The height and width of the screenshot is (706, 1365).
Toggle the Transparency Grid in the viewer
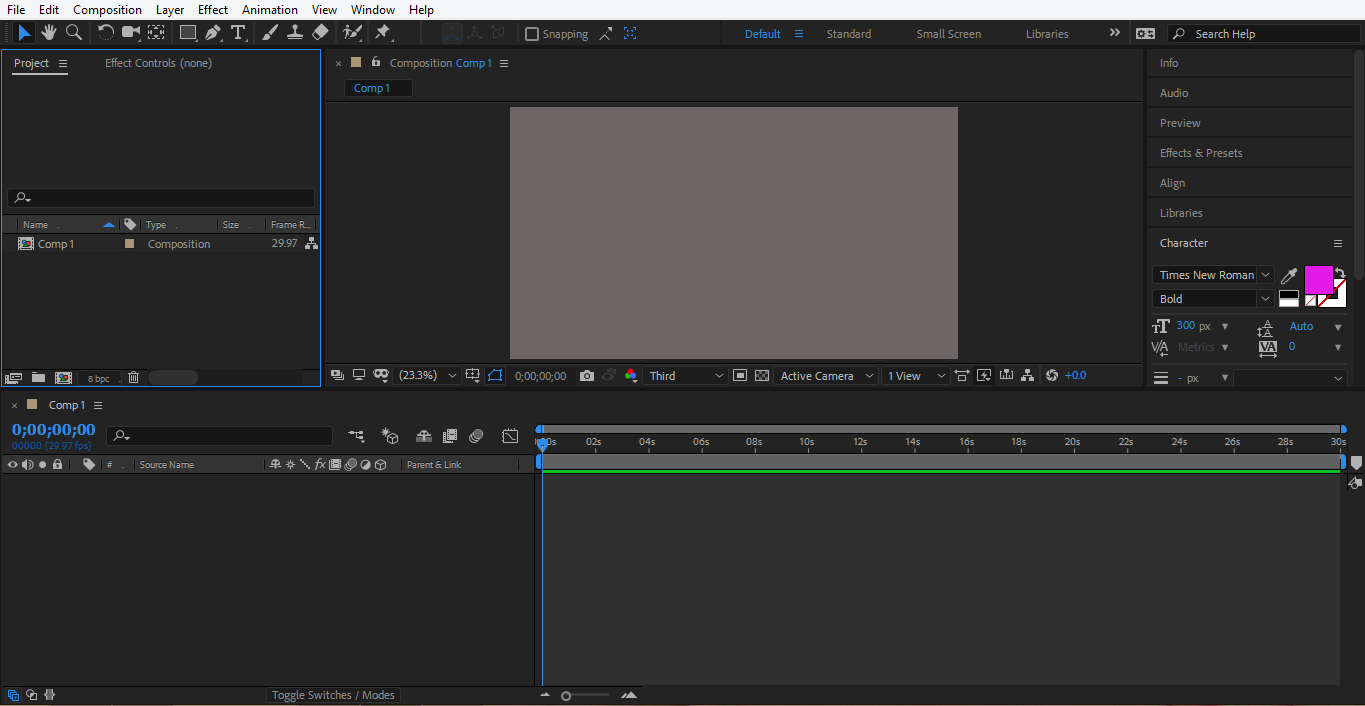(x=762, y=375)
